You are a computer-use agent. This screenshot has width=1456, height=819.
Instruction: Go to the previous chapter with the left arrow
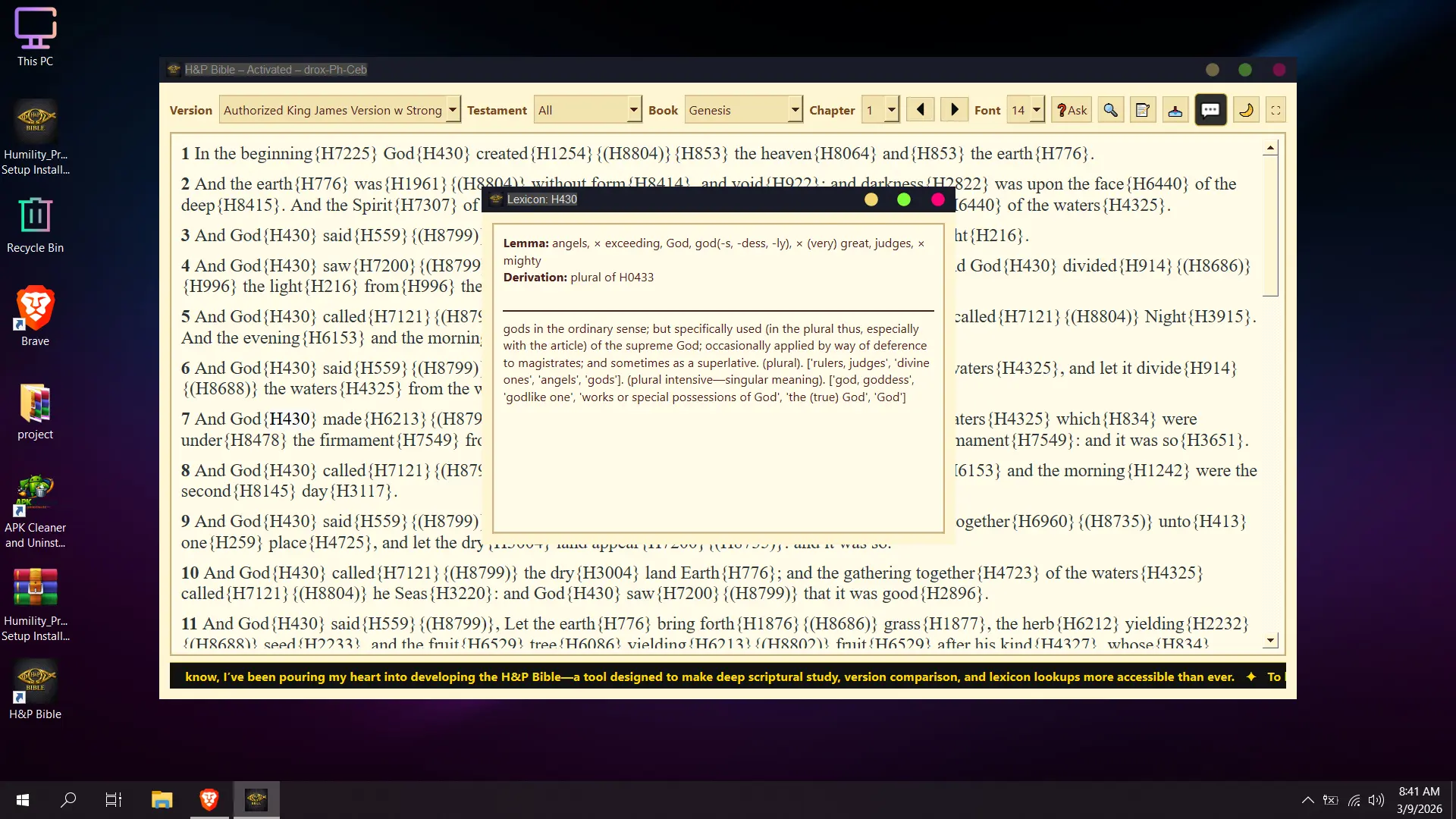[x=920, y=110]
